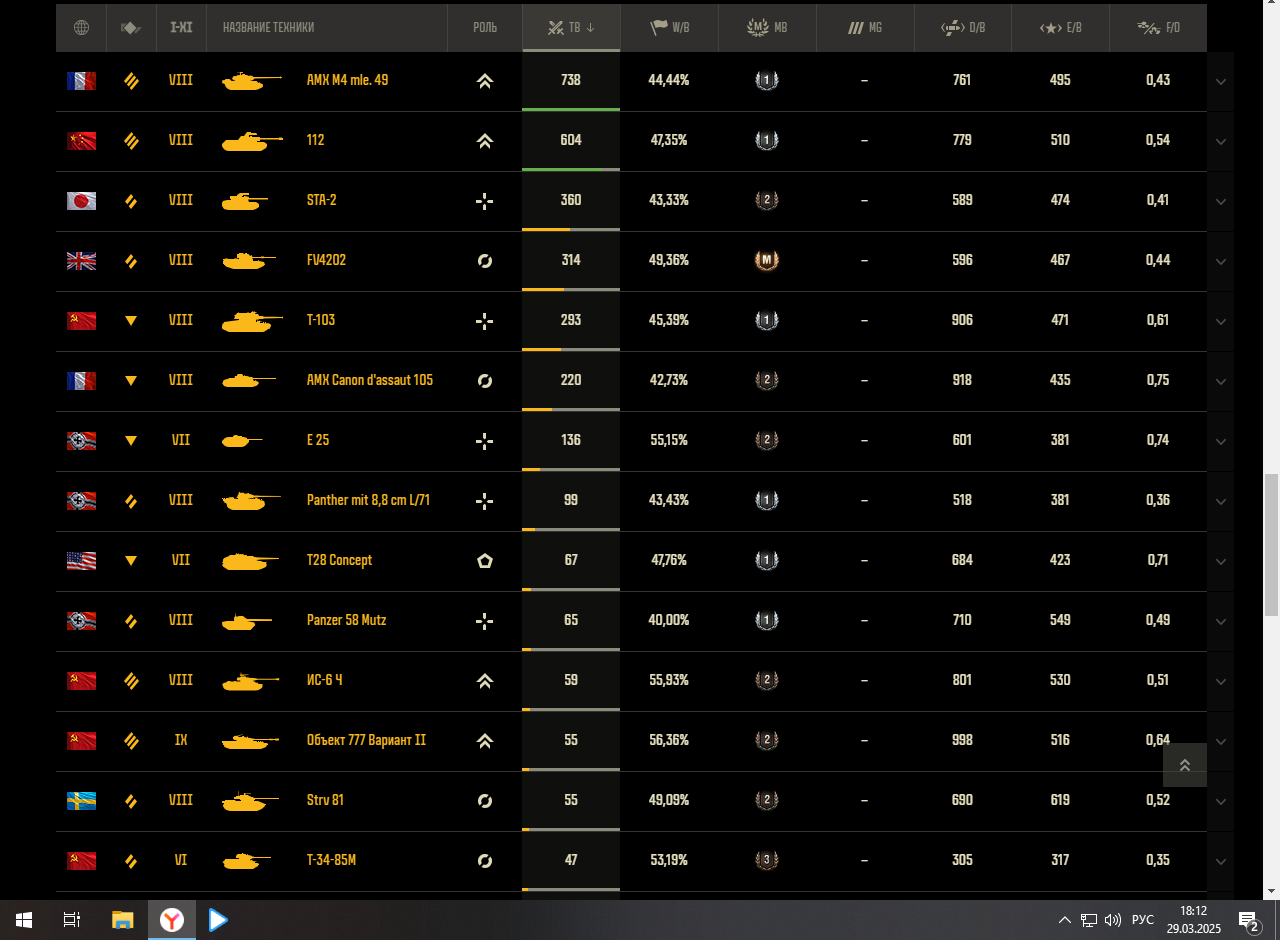Expand details for T-103 row
The image size is (1280, 940).
pos(1221,321)
